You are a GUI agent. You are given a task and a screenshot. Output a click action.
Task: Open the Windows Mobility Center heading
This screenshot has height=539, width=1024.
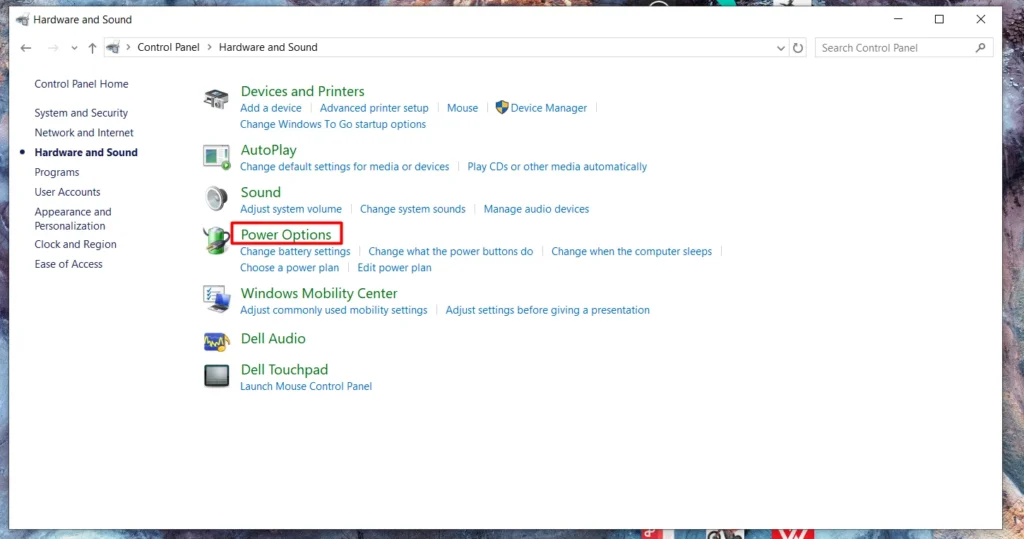[x=319, y=293]
